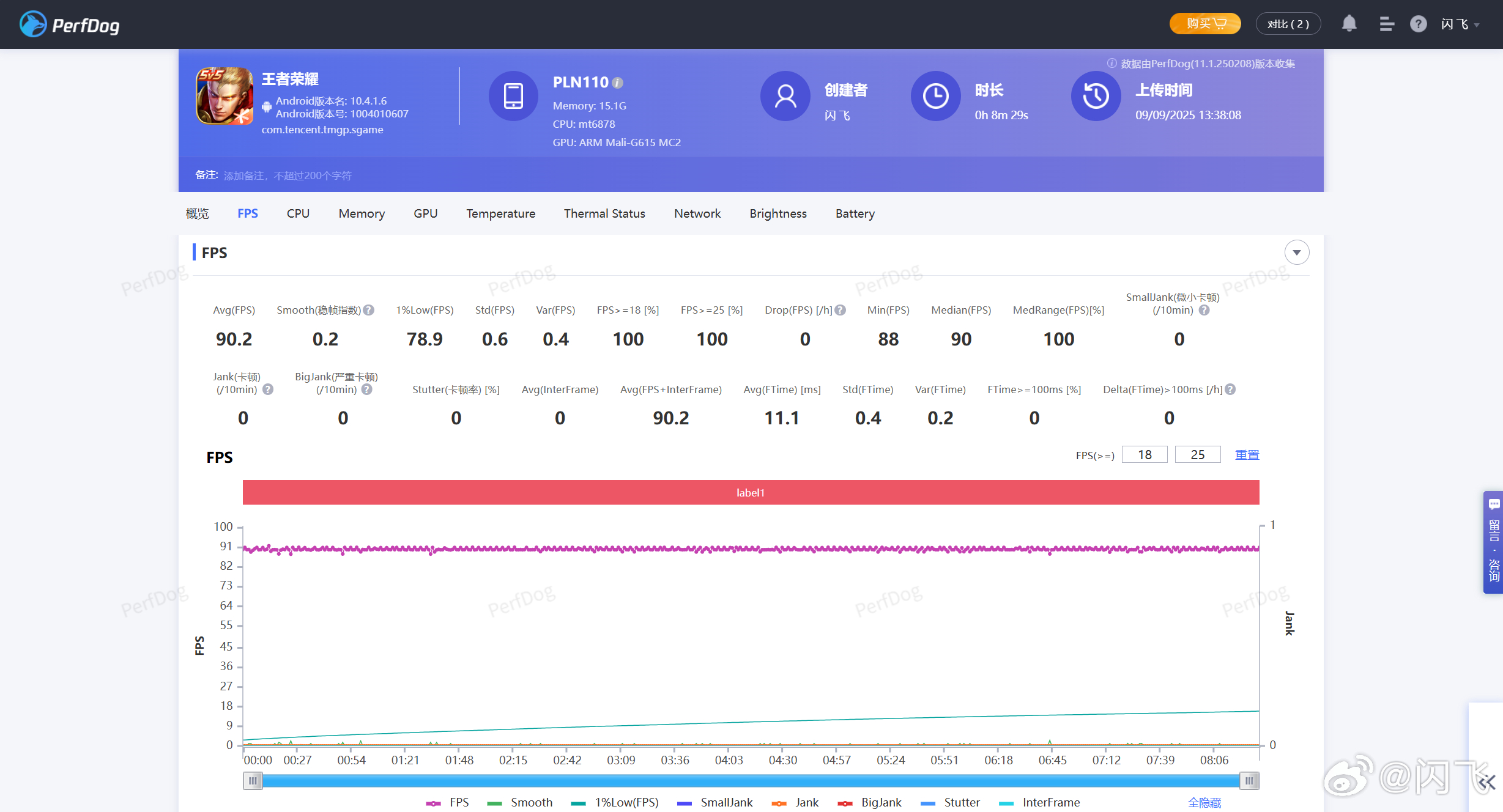Toggle InterFrame series in legend
1503x812 pixels.
pos(1039,802)
